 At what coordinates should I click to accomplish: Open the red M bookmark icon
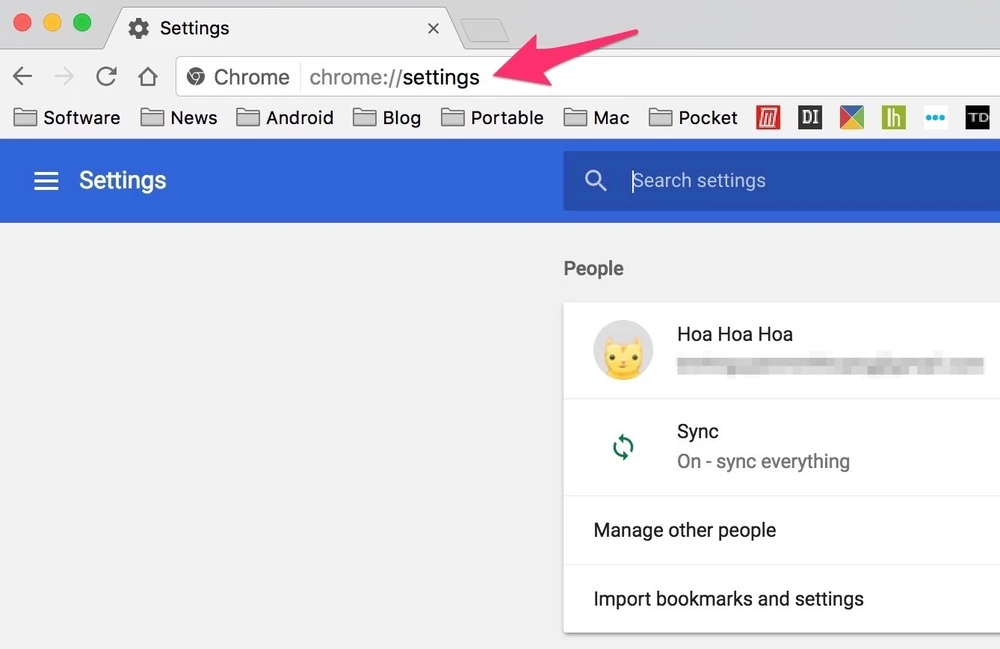tap(768, 118)
